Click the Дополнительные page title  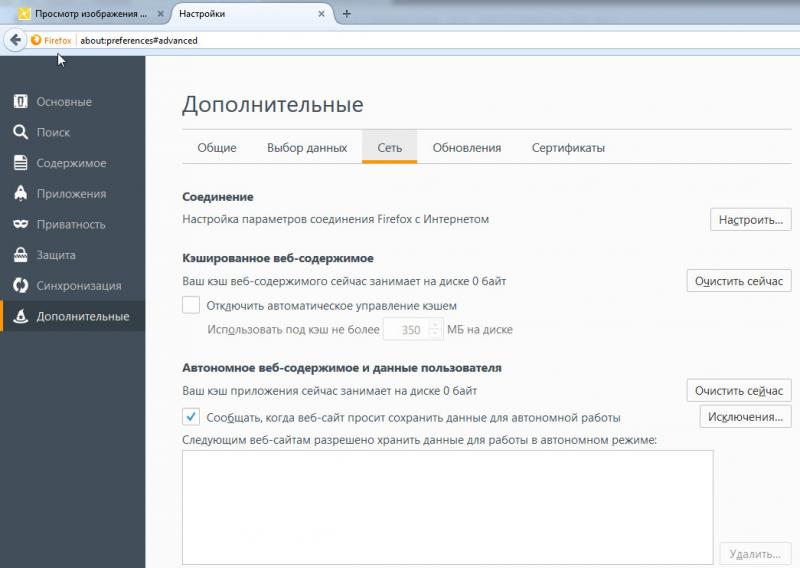coord(273,104)
